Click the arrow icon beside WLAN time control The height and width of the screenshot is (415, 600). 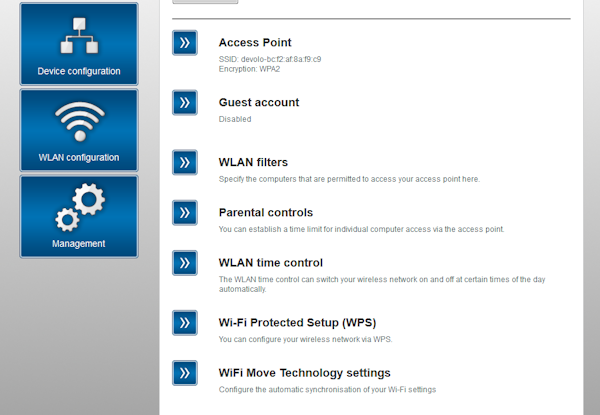coord(185,263)
